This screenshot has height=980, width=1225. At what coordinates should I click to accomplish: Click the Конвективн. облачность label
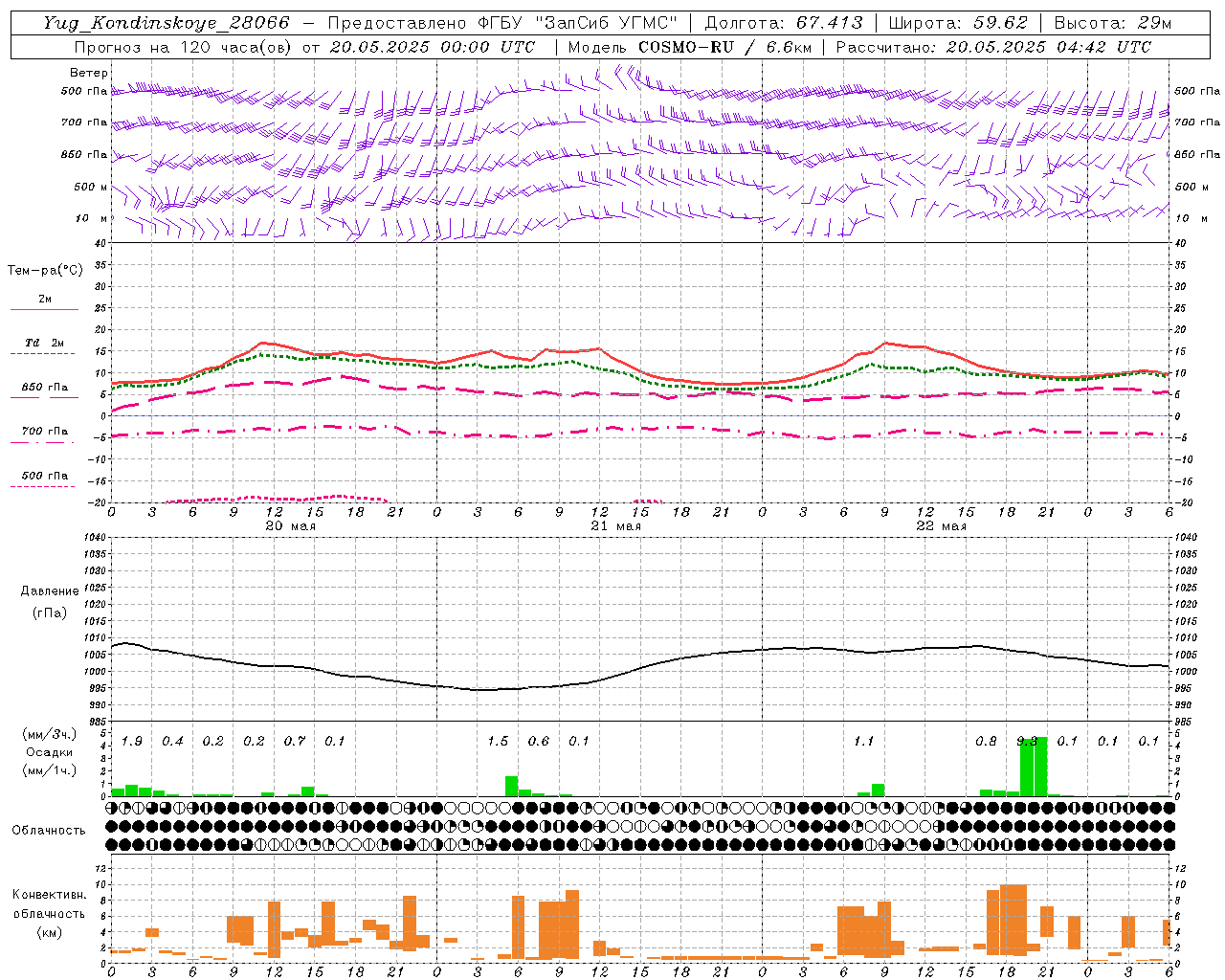point(49,904)
